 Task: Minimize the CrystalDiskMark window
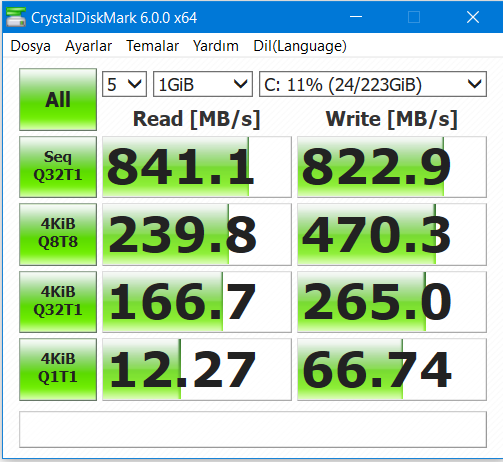pyautogui.click(x=356, y=17)
